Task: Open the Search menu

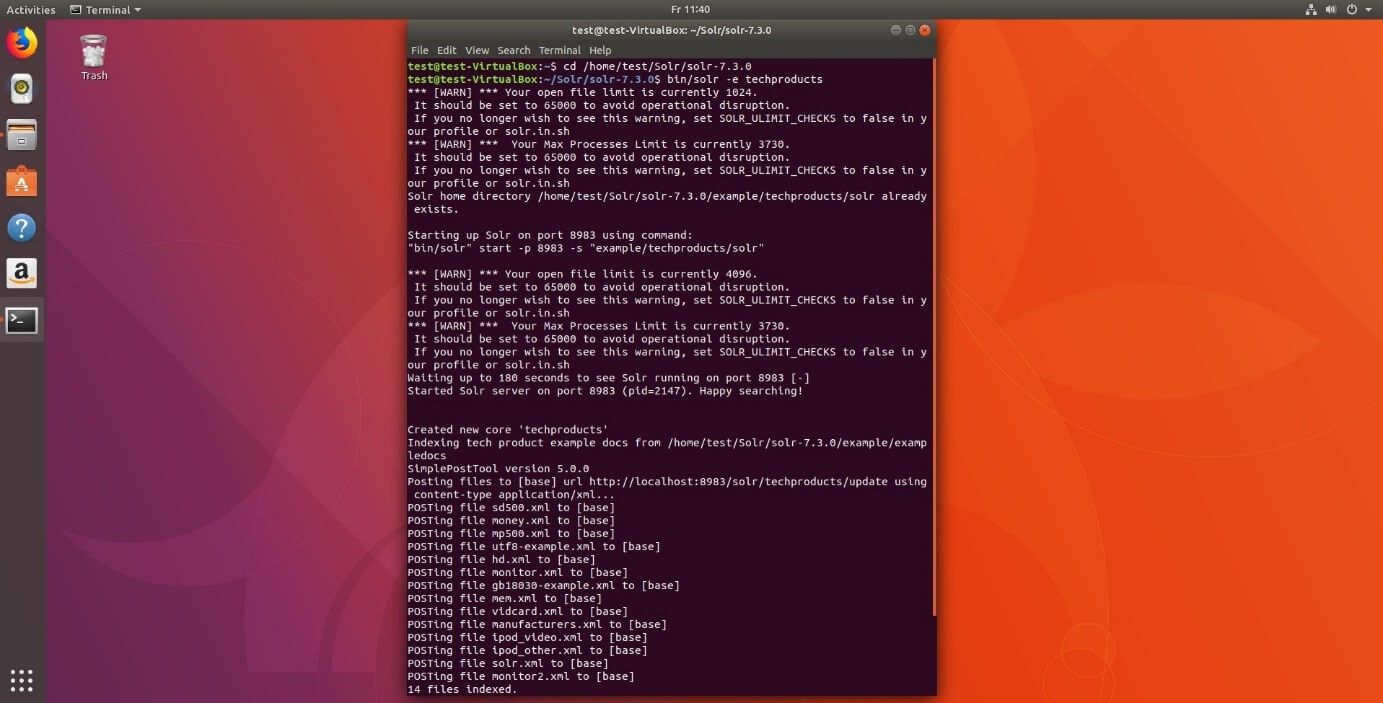Action: pos(514,50)
